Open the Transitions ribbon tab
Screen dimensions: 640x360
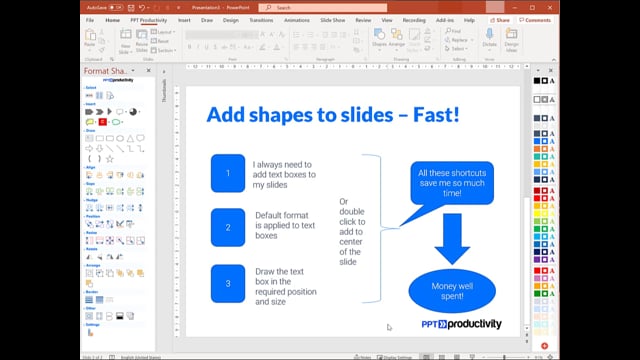point(261,20)
